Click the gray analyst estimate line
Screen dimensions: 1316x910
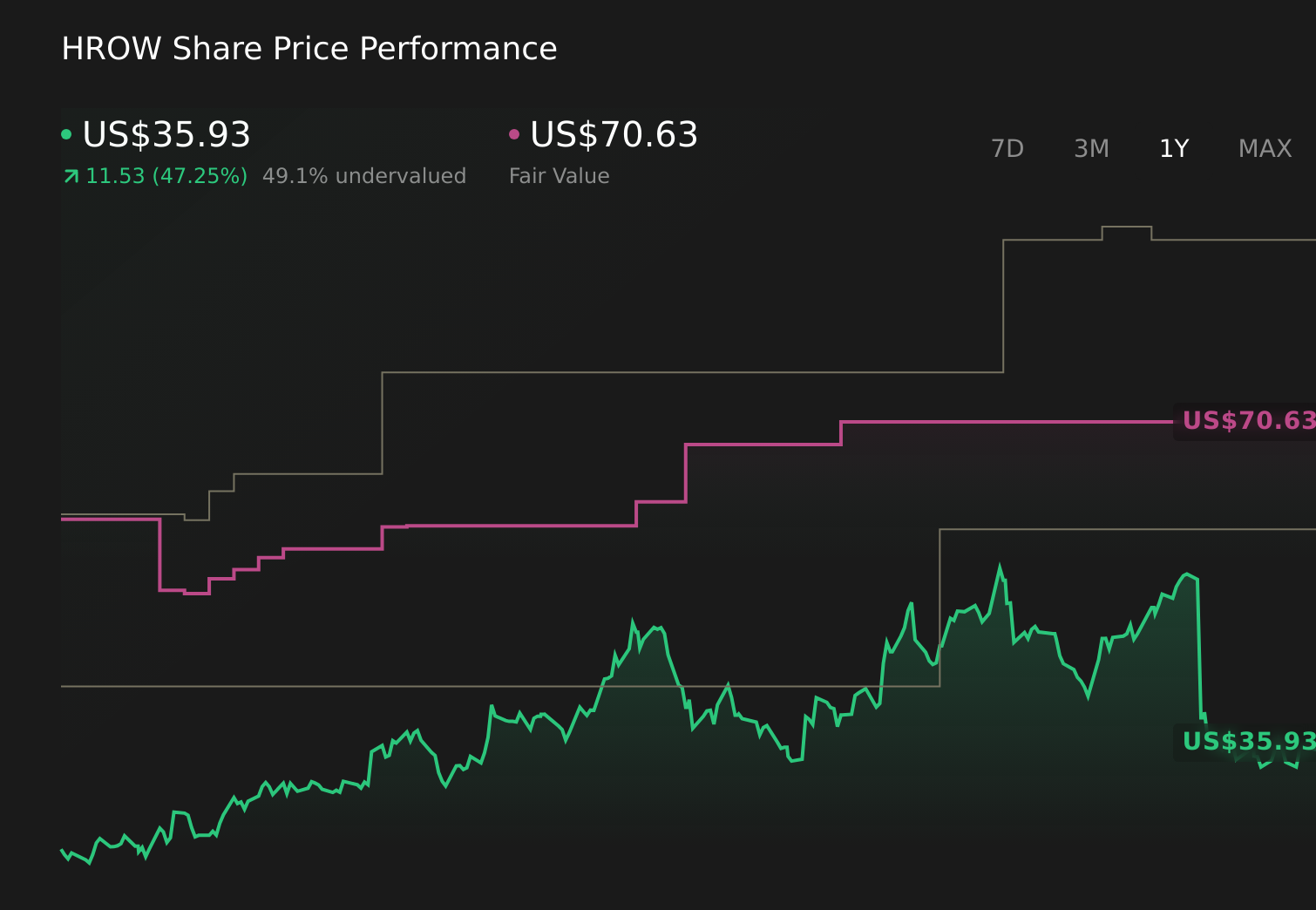[697, 371]
